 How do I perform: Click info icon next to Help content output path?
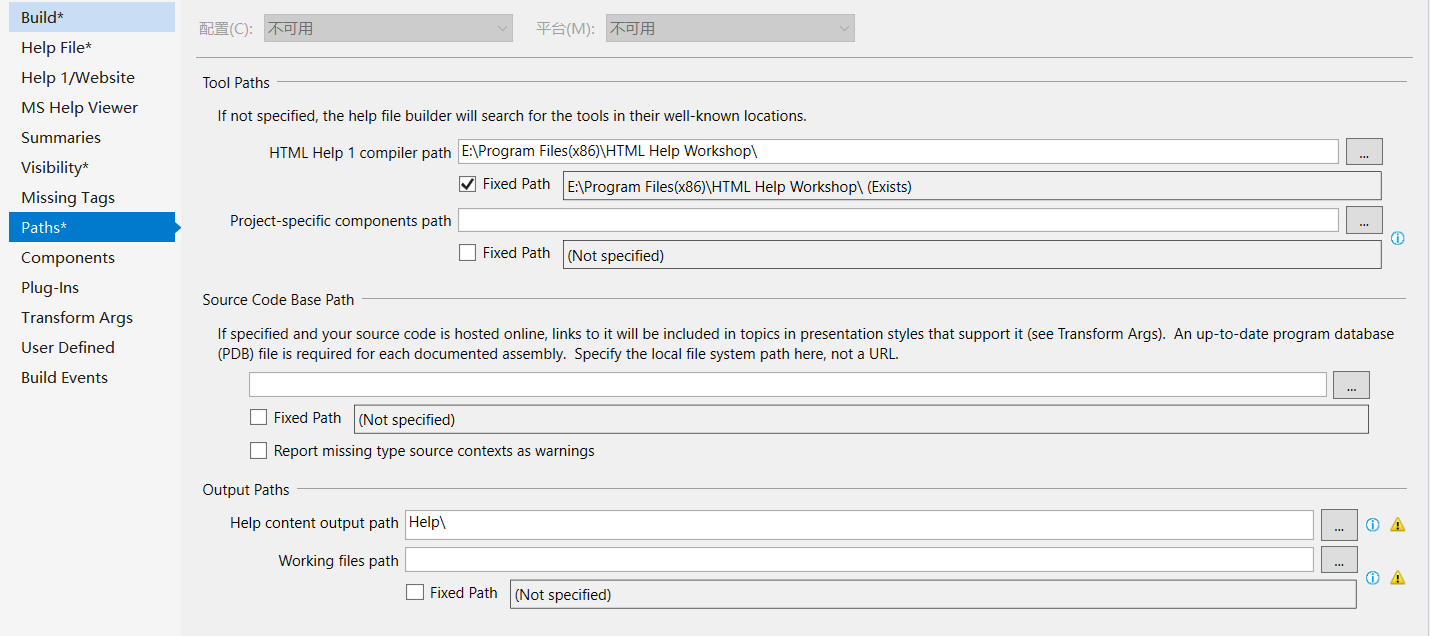[1373, 524]
